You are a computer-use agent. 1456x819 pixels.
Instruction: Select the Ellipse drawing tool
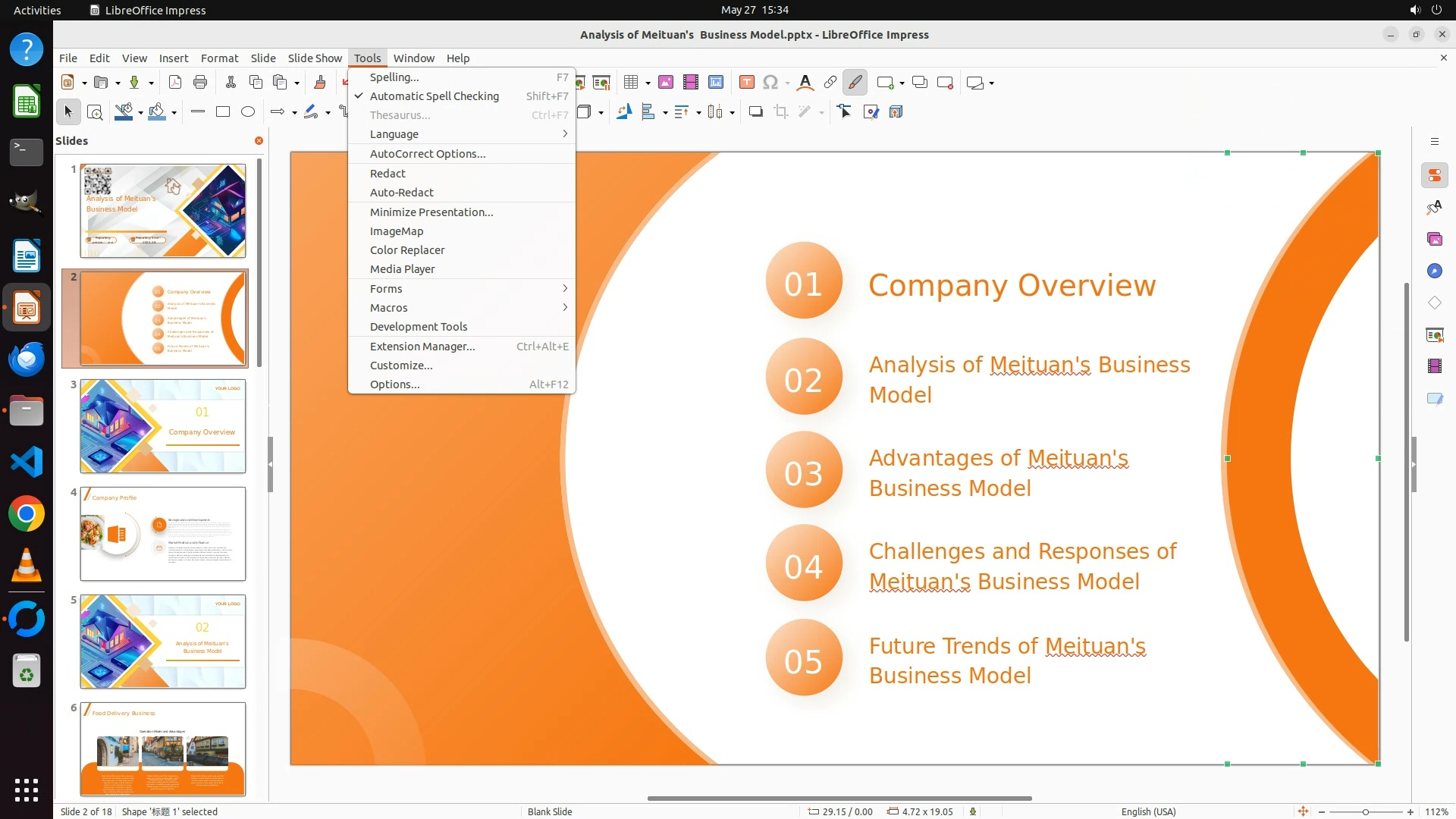[x=248, y=112]
